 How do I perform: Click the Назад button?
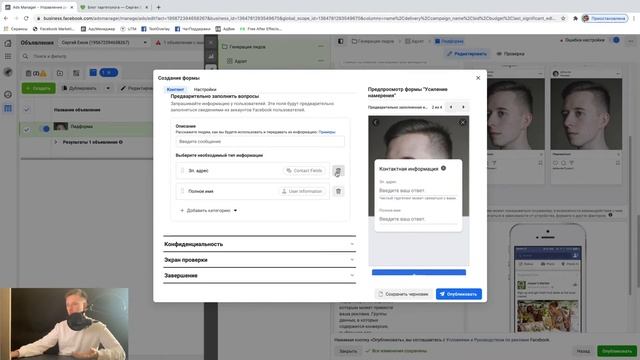point(583,351)
